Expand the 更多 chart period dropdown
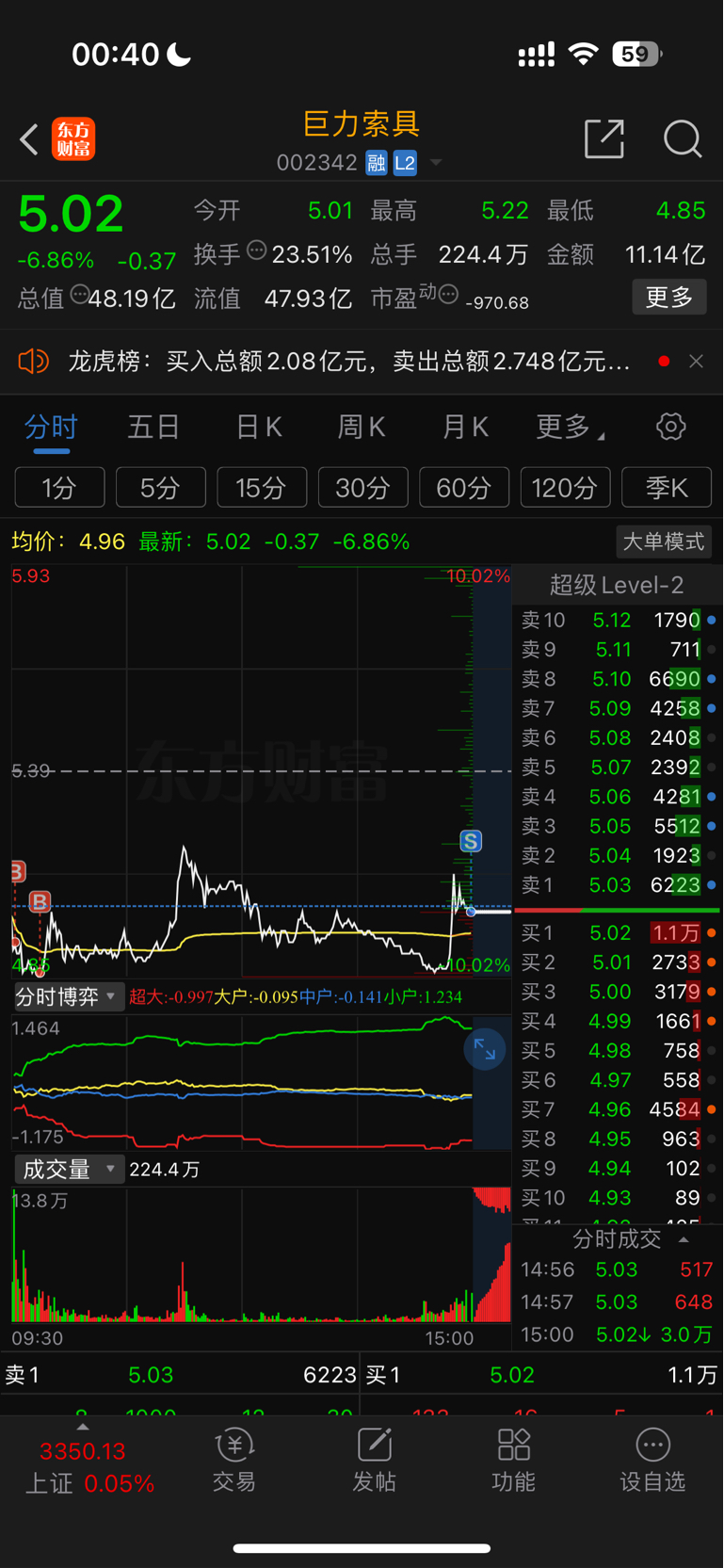 point(570,428)
